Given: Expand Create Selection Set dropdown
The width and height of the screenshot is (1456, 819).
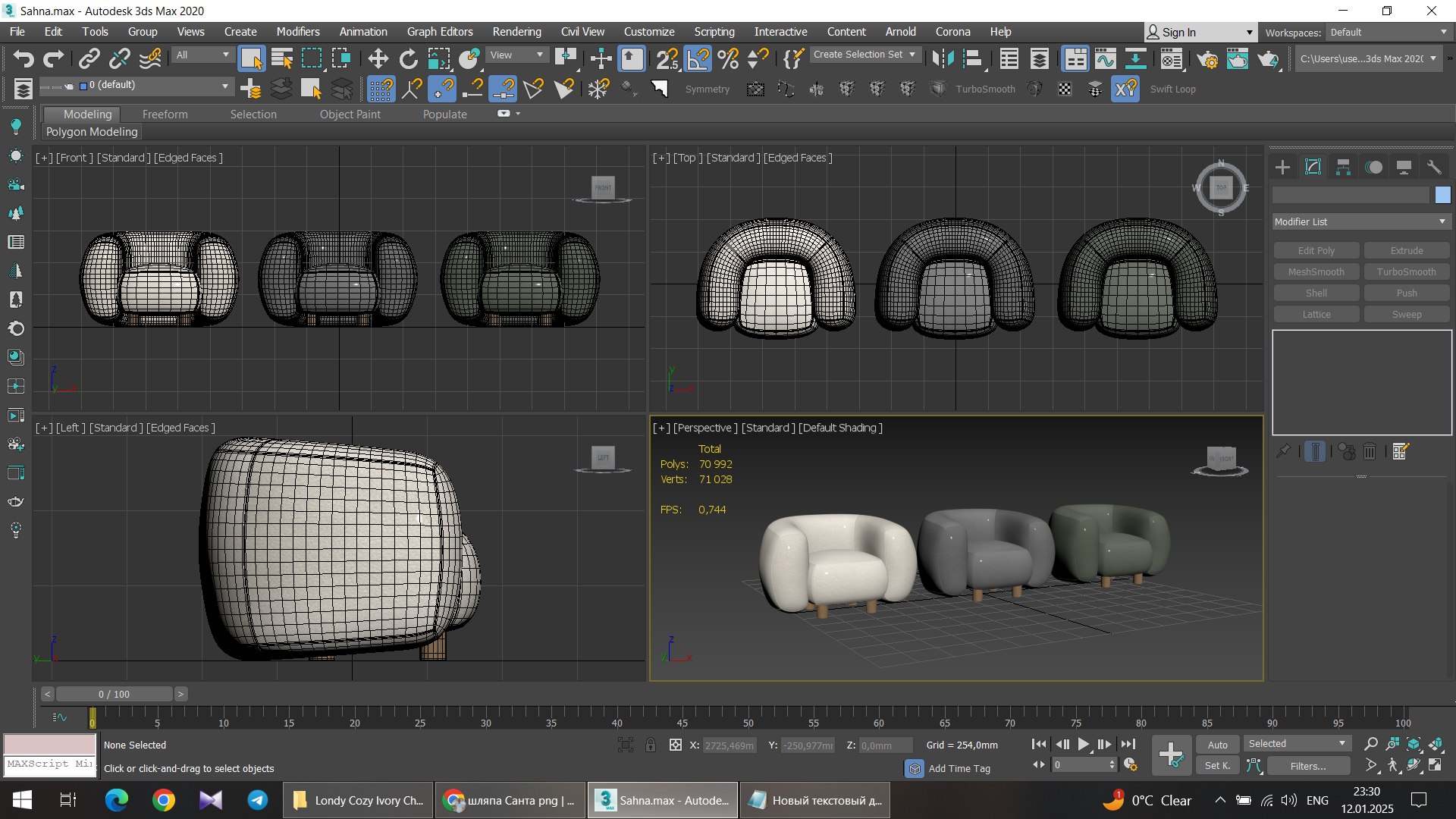Looking at the screenshot, I should click(864, 55).
